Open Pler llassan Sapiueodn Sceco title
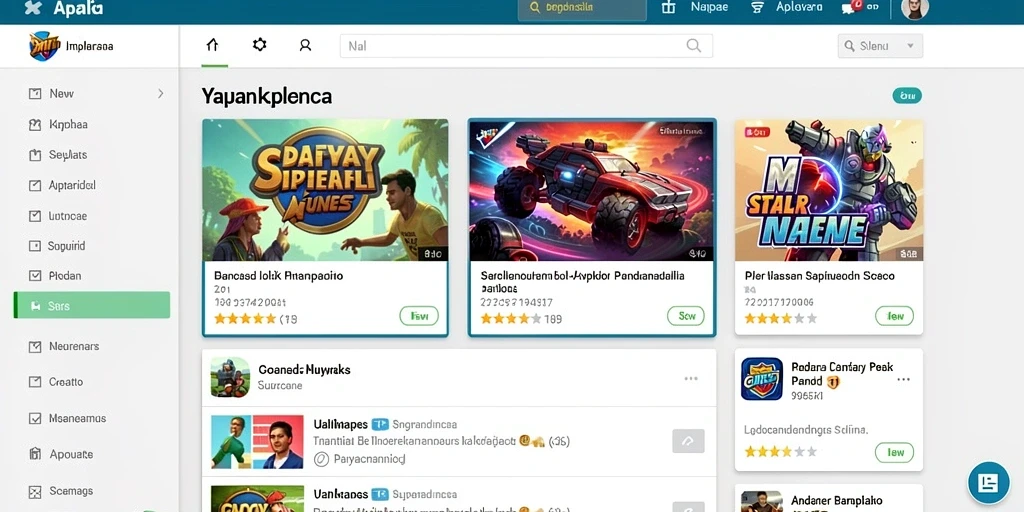1024x512 pixels. pyautogui.click(x=820, y=276)
